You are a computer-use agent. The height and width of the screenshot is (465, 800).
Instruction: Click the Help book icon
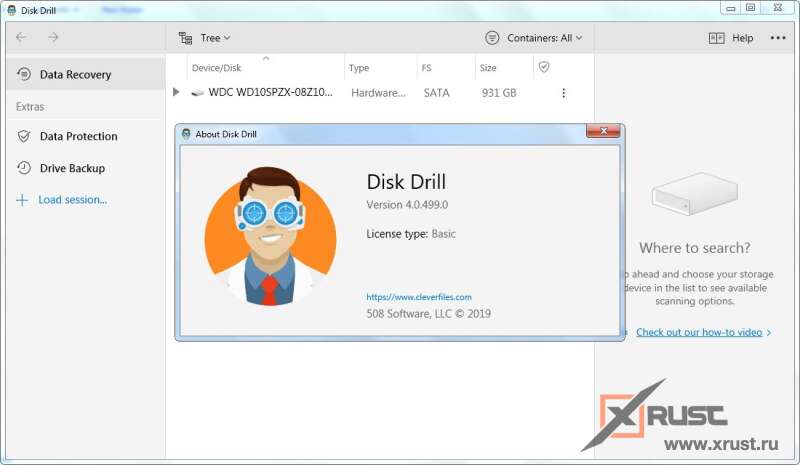716,38
